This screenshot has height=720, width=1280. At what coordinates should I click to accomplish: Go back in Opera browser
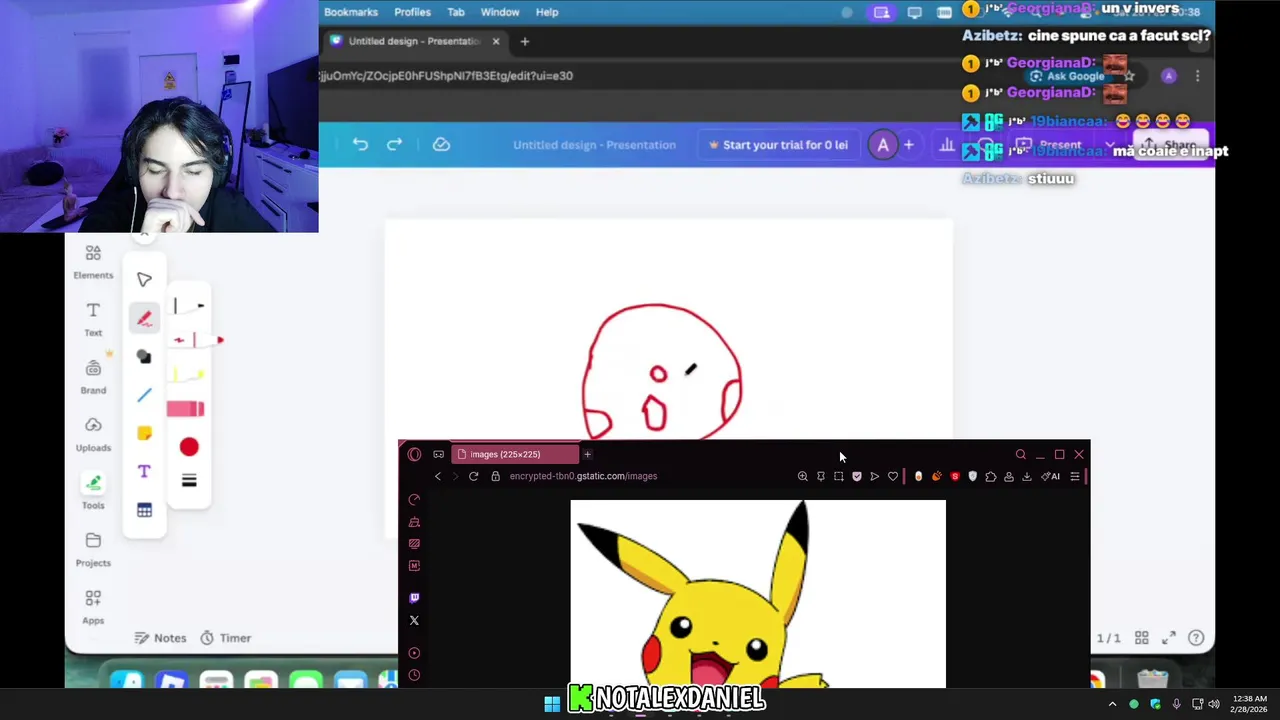pyautogui.click(x=437, y=476)
